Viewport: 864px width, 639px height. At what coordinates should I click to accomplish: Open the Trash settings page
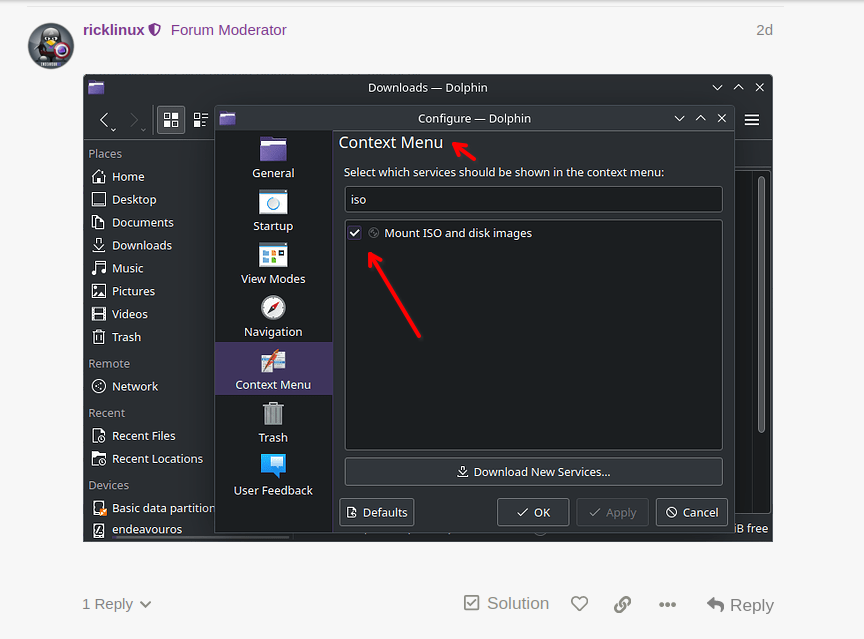click(x=273, y=422)
